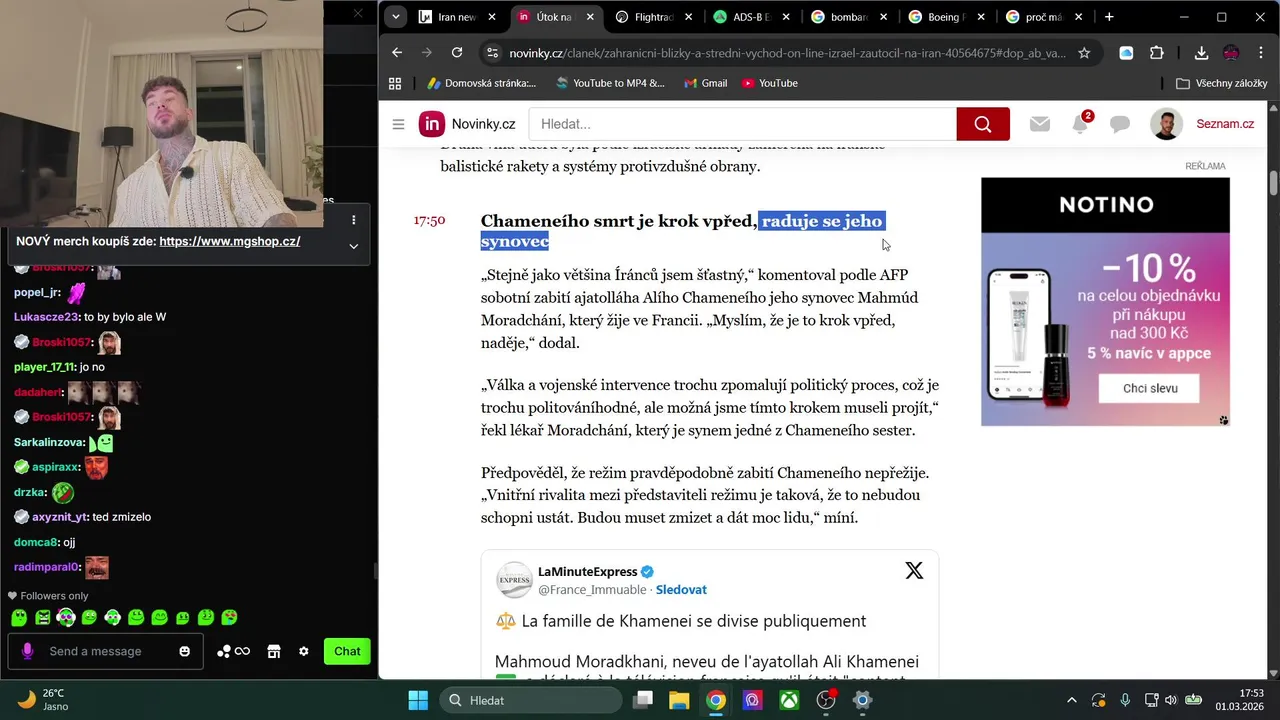This screenshot has height=720, width=1280.
Task: Click the purple microphone icon in chat
Action: tap(27, 651)
